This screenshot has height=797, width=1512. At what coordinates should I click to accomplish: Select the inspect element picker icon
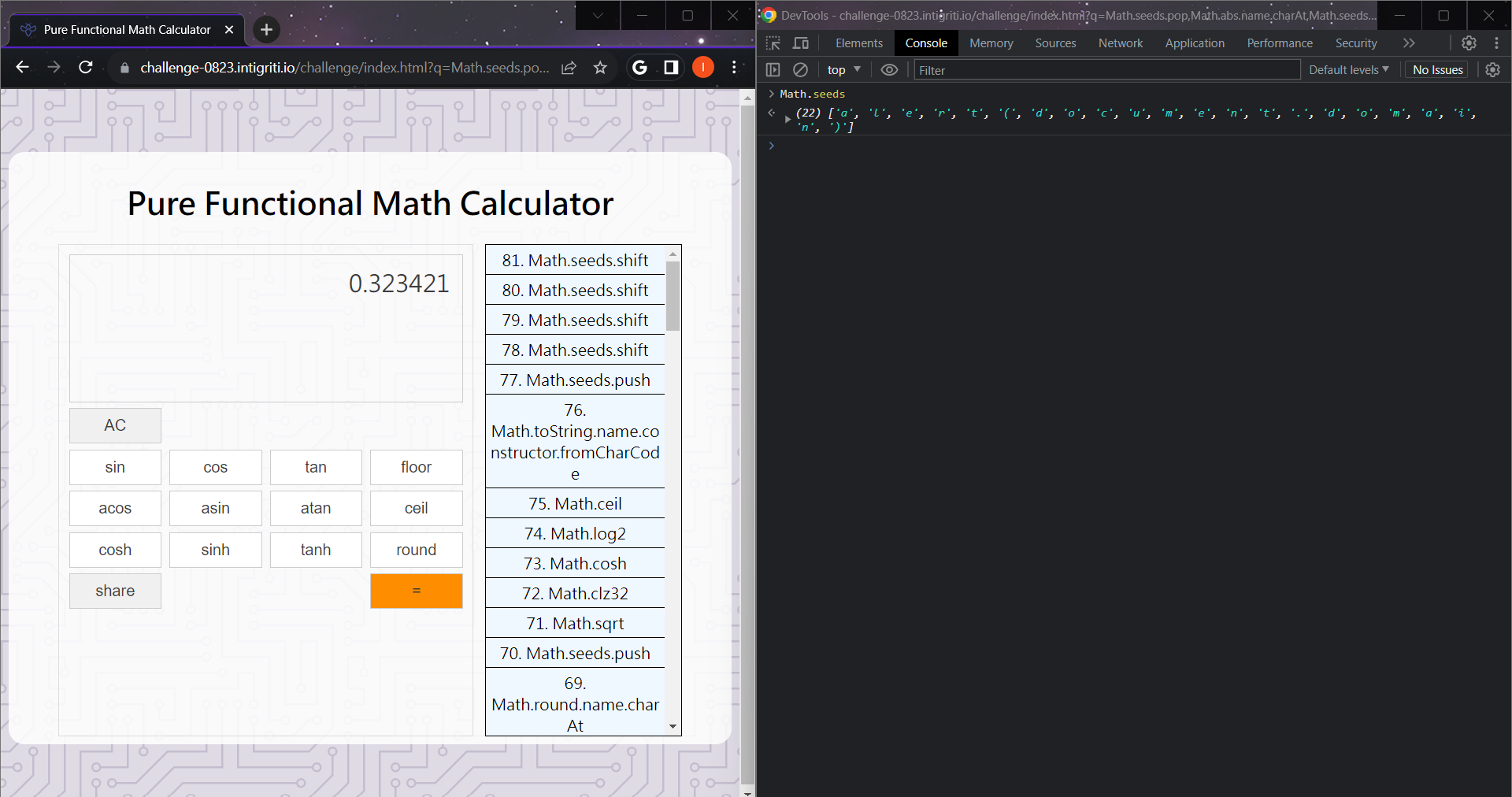[773, 43]
